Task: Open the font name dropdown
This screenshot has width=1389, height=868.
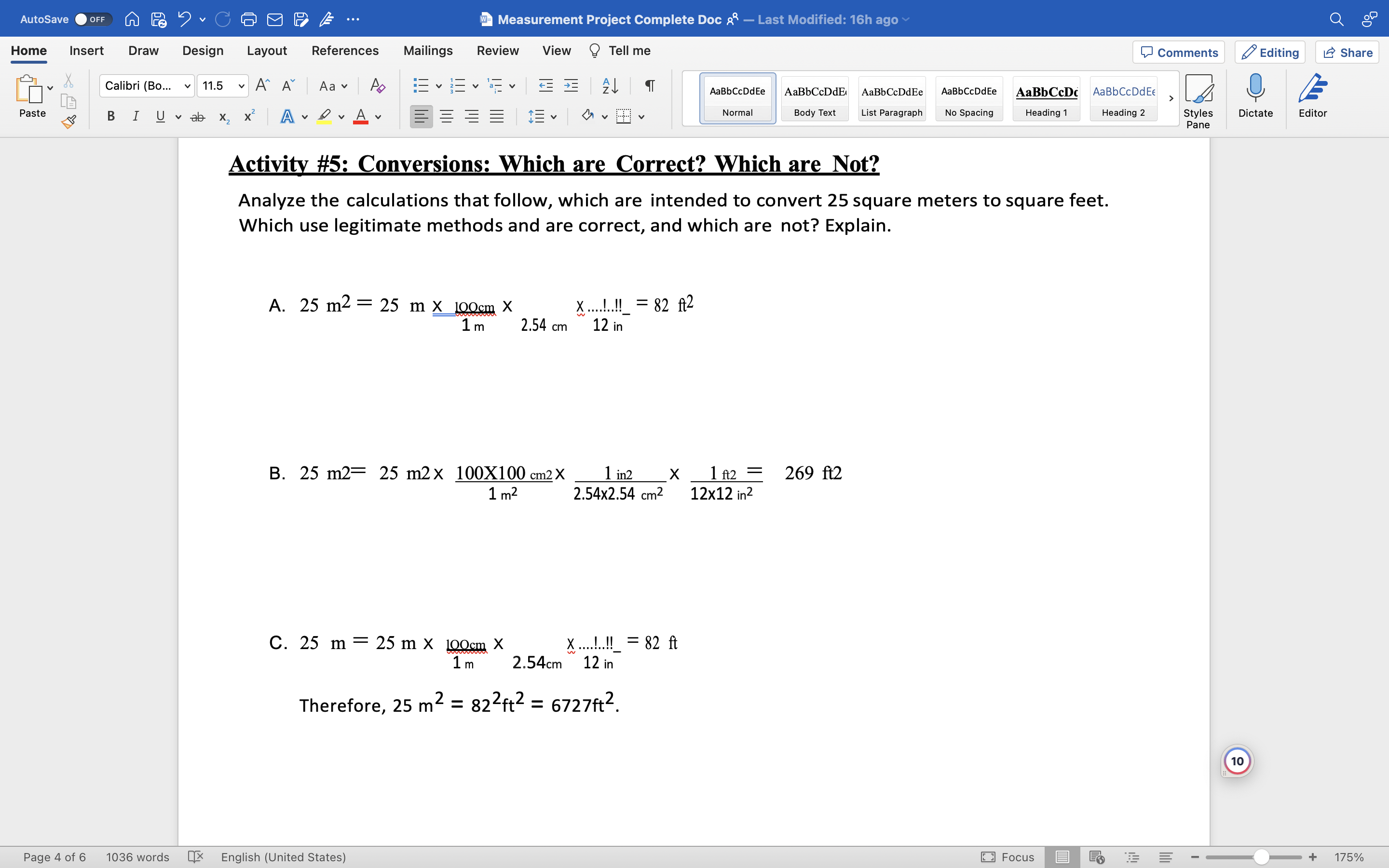Action: [x=187, y=86]
